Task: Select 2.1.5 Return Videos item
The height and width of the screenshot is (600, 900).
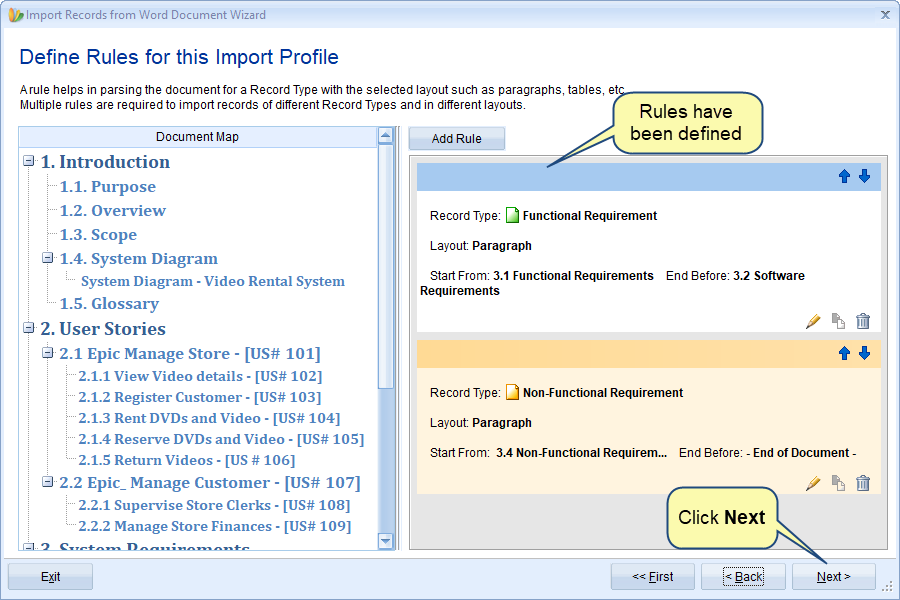Action: [x=187, y=460]
